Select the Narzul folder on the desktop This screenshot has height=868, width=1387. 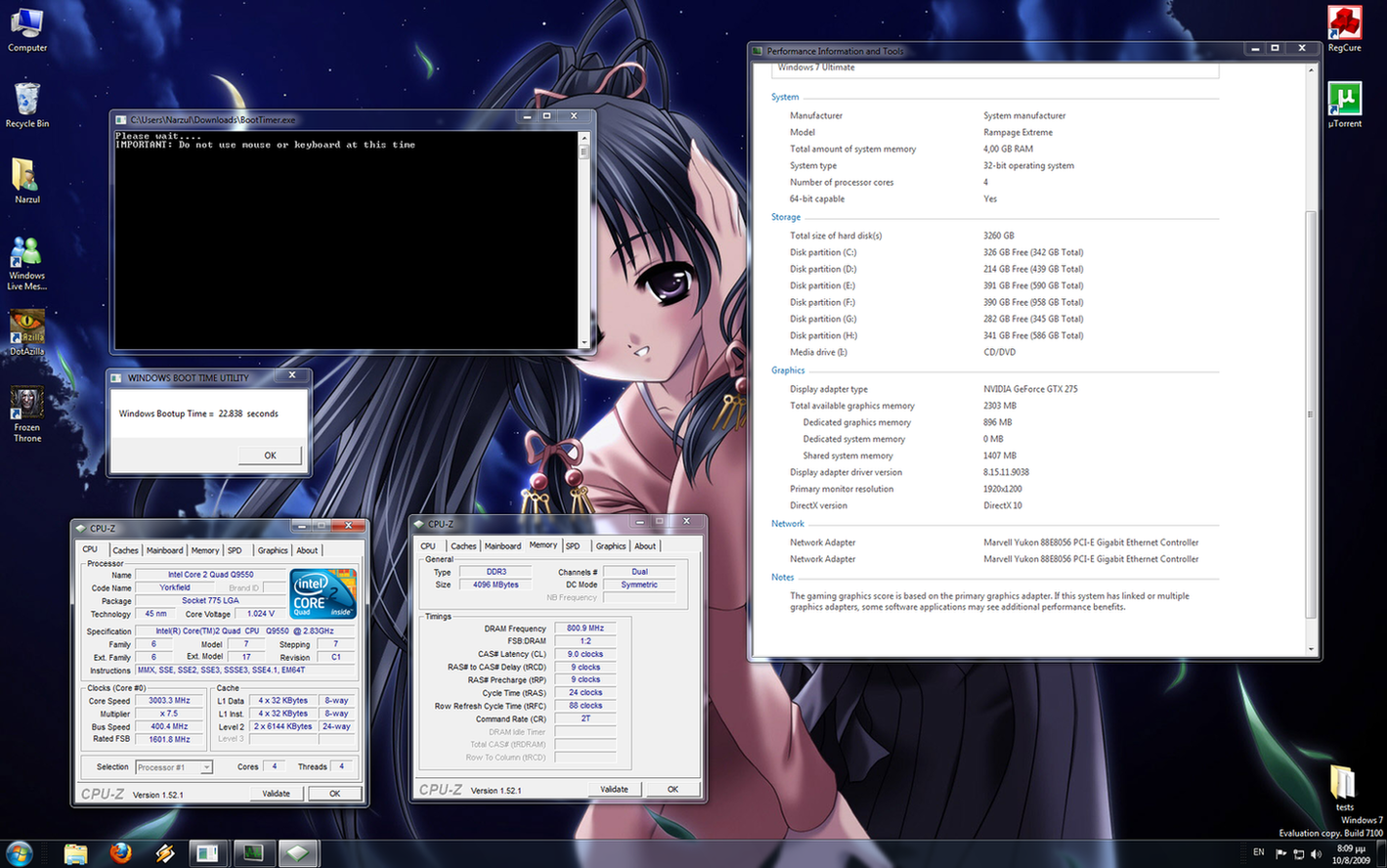pos(26,180)
